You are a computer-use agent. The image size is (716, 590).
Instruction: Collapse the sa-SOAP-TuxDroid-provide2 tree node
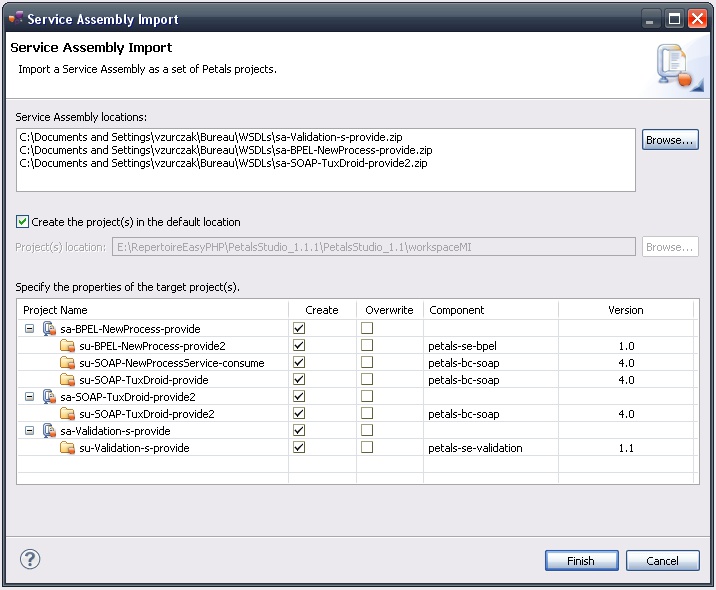29,396
